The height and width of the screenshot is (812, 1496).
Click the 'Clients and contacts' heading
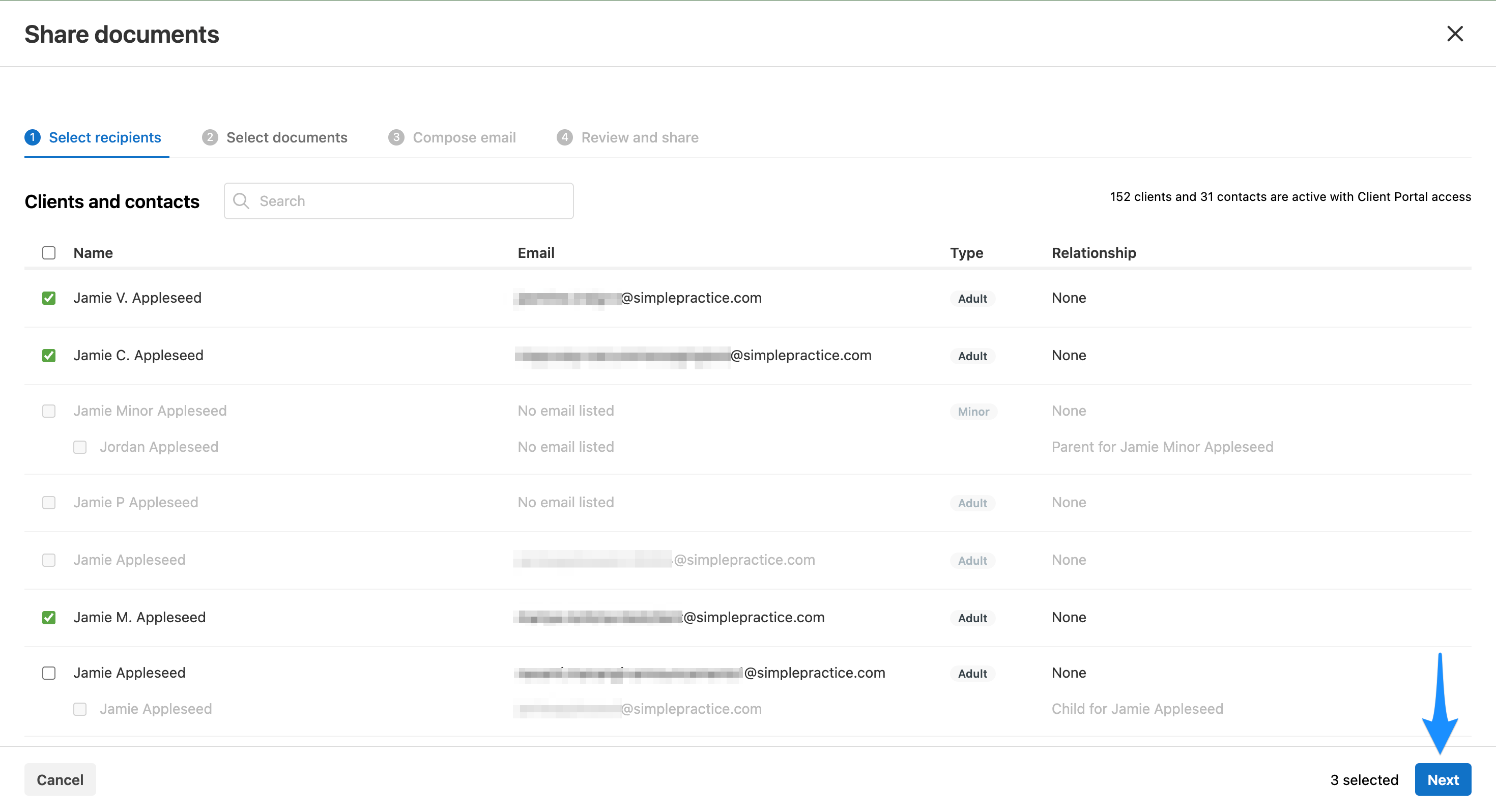pyautogui.click(x=112, y=201)
